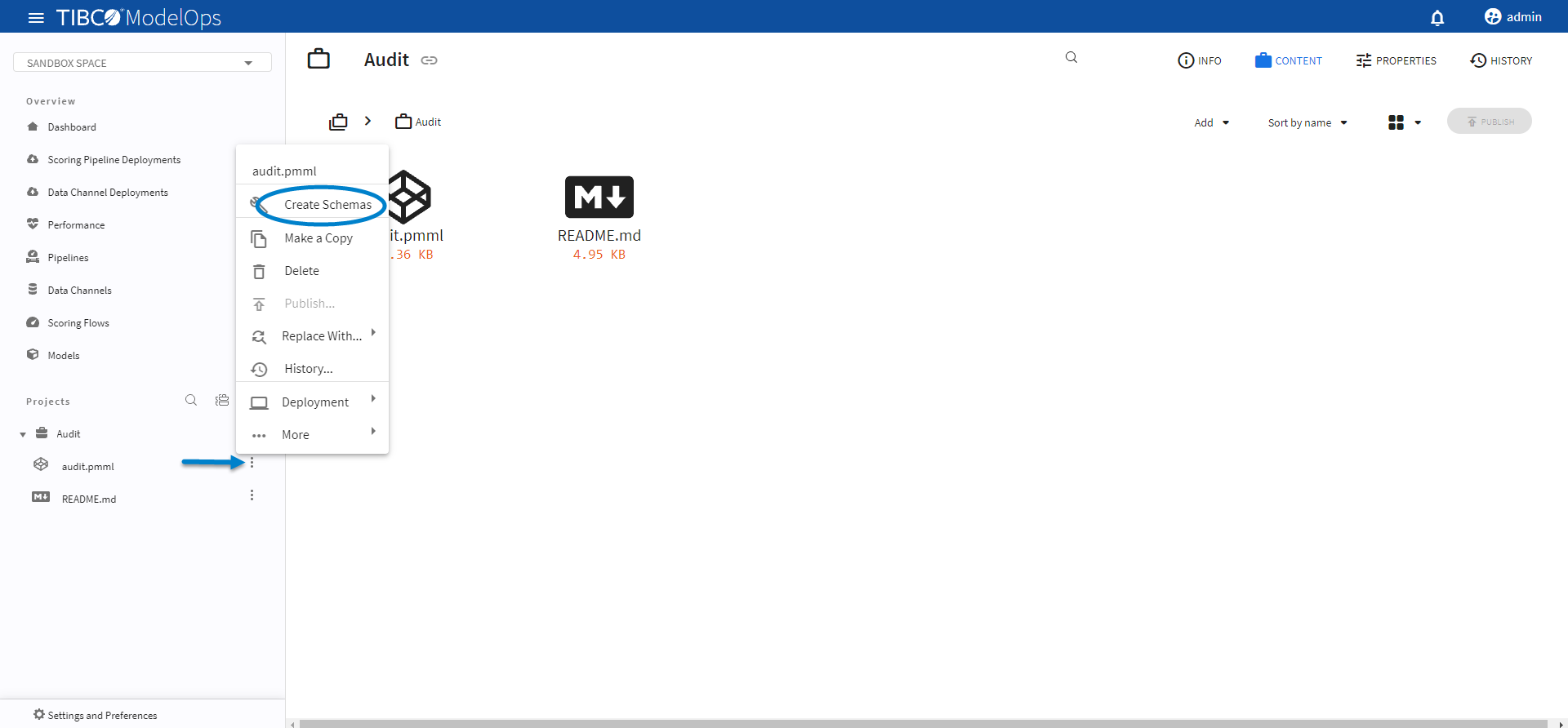Click the Models cube icon
This screenshot has width=1568, height=728.
(x=33, y=354)
